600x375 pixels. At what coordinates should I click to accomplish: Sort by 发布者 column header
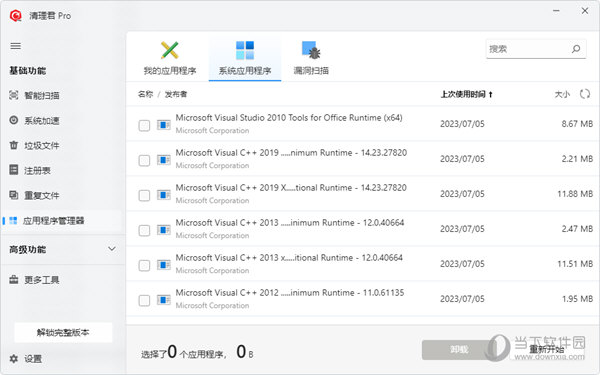176,94
